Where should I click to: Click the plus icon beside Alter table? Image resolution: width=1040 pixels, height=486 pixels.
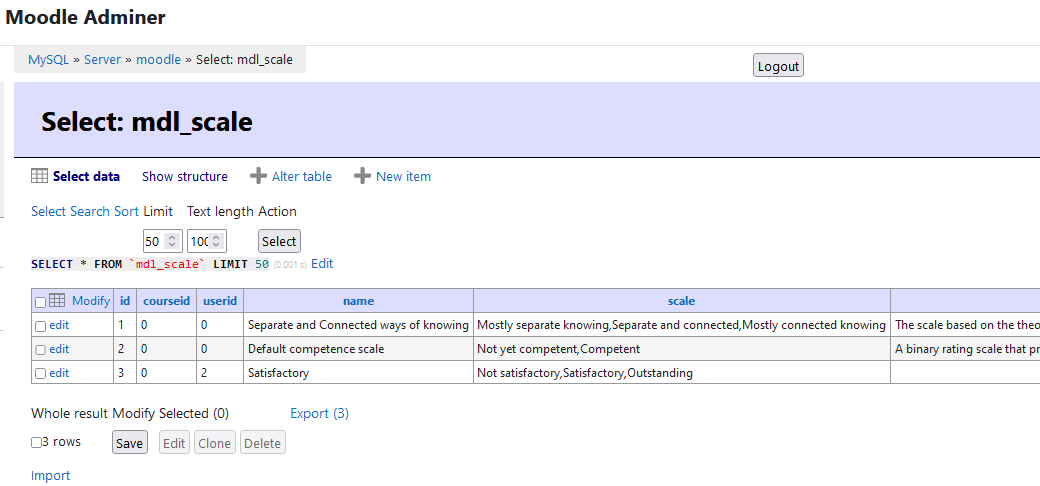[258, 176]
